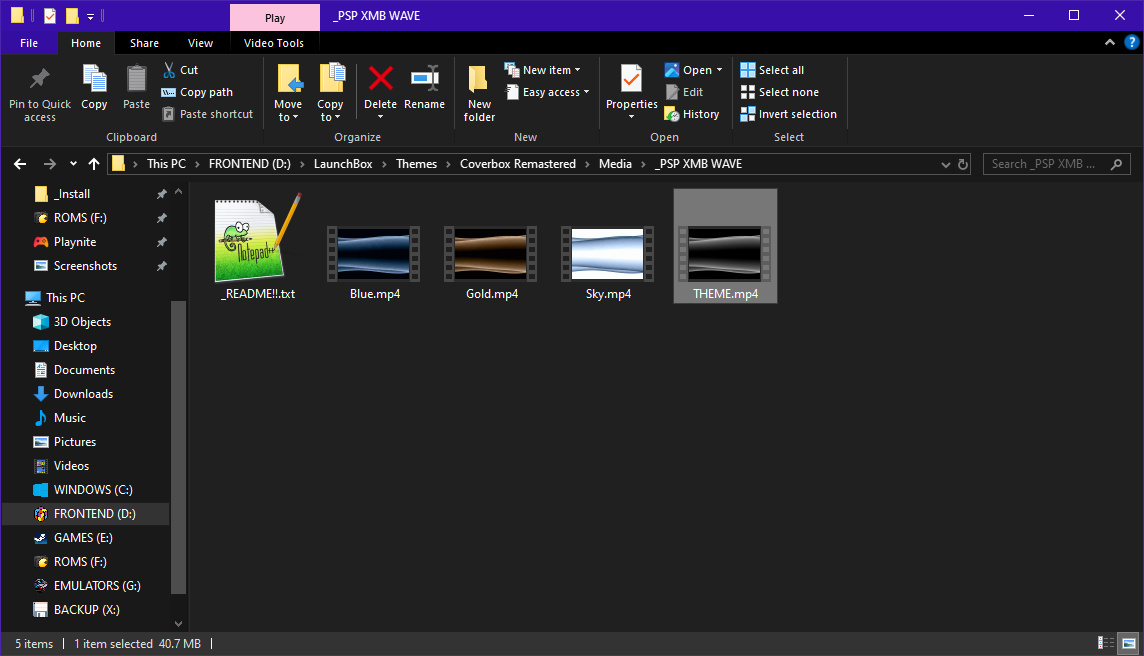Expand the Open button dropdown arrow

pyautogui.click(x=719, y=70)
